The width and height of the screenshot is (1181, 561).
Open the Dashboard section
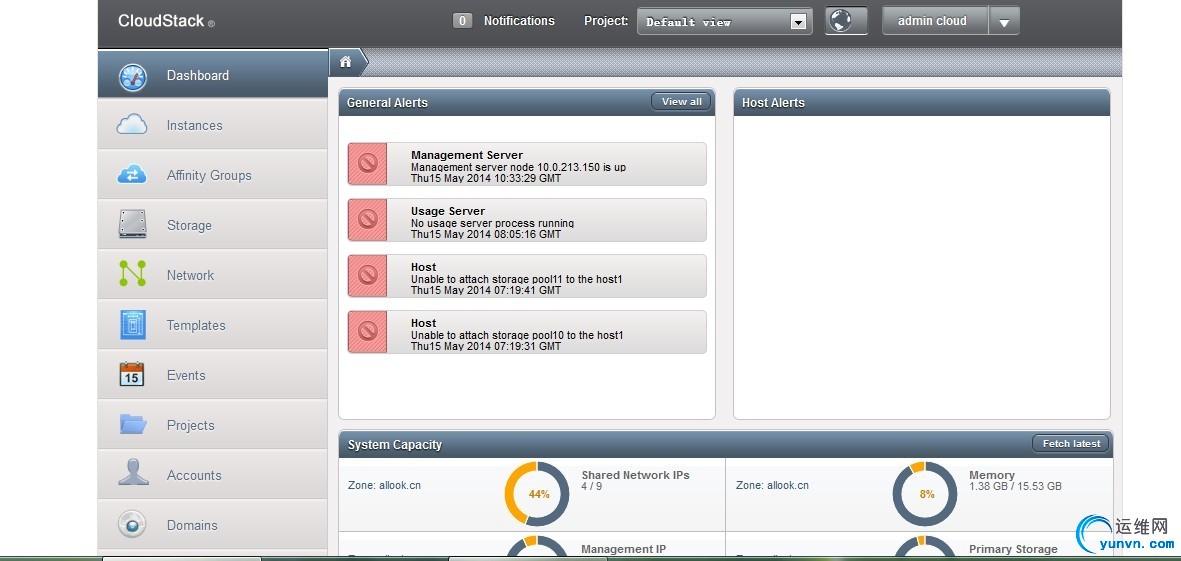pos(213,75)
